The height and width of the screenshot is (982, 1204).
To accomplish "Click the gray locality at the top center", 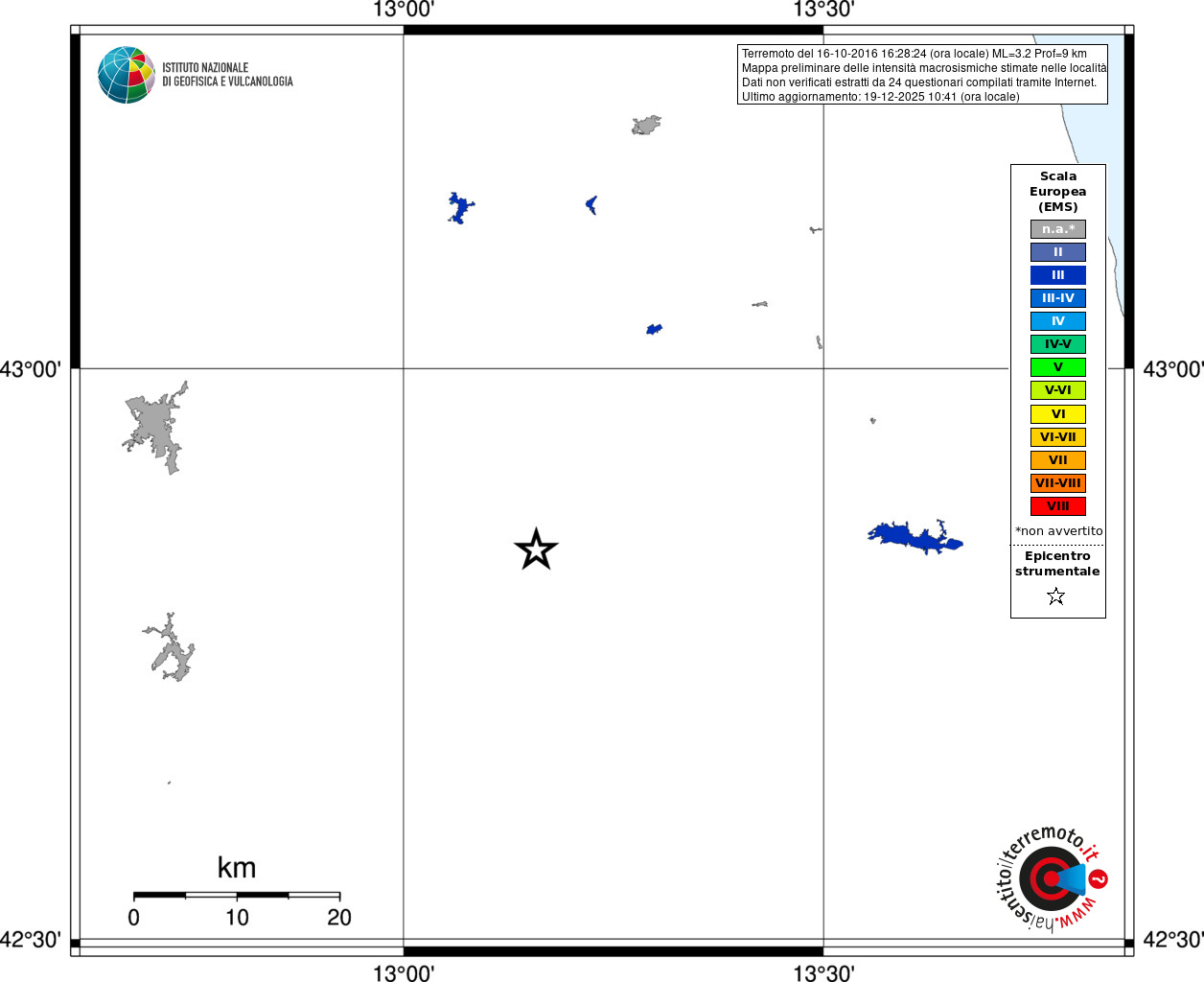I will [x=646, y=125].
